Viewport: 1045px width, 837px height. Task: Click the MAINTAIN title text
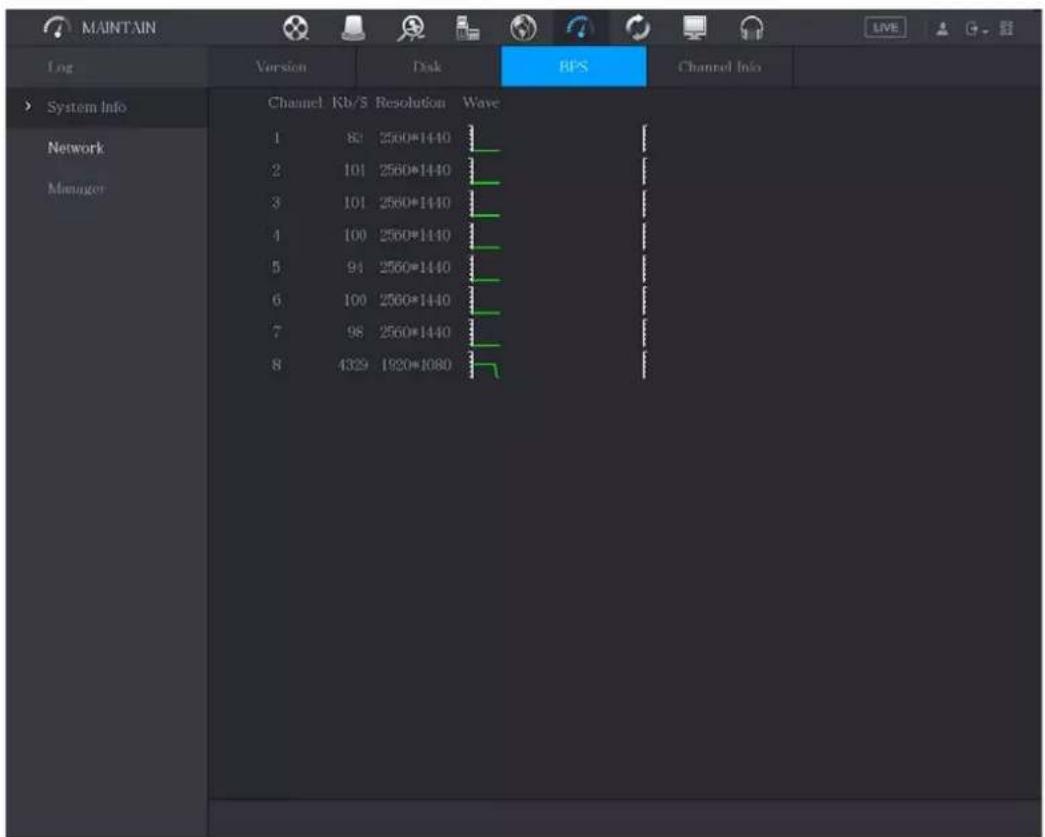pos(119,28)
